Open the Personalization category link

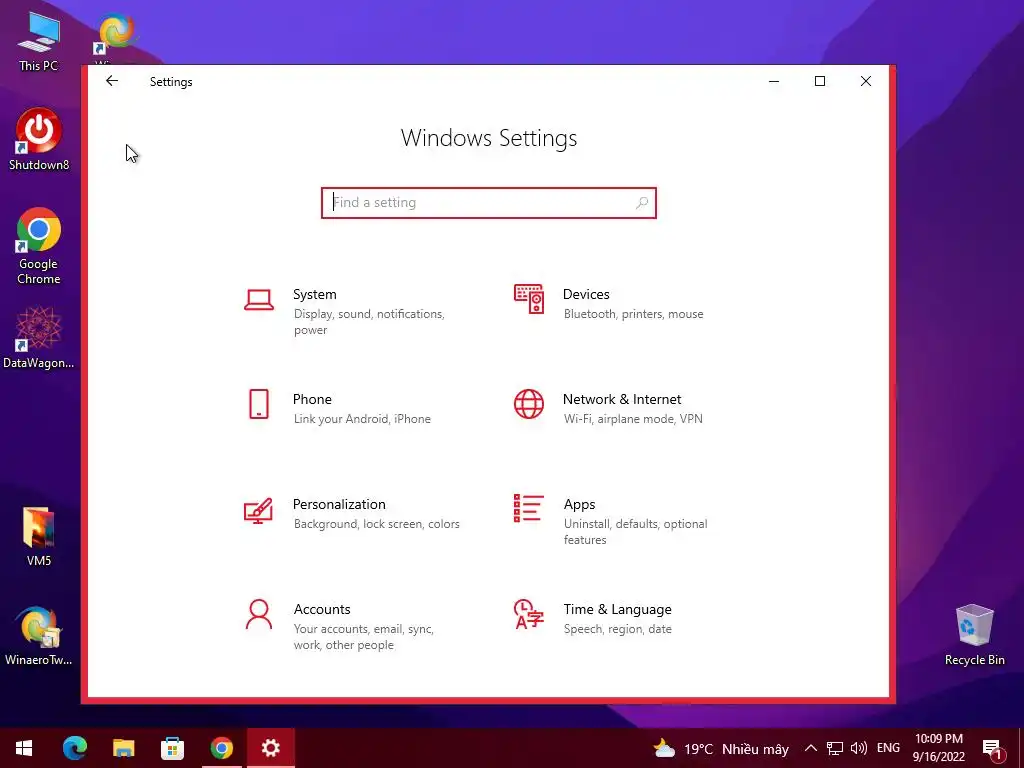tap(339, 504)
